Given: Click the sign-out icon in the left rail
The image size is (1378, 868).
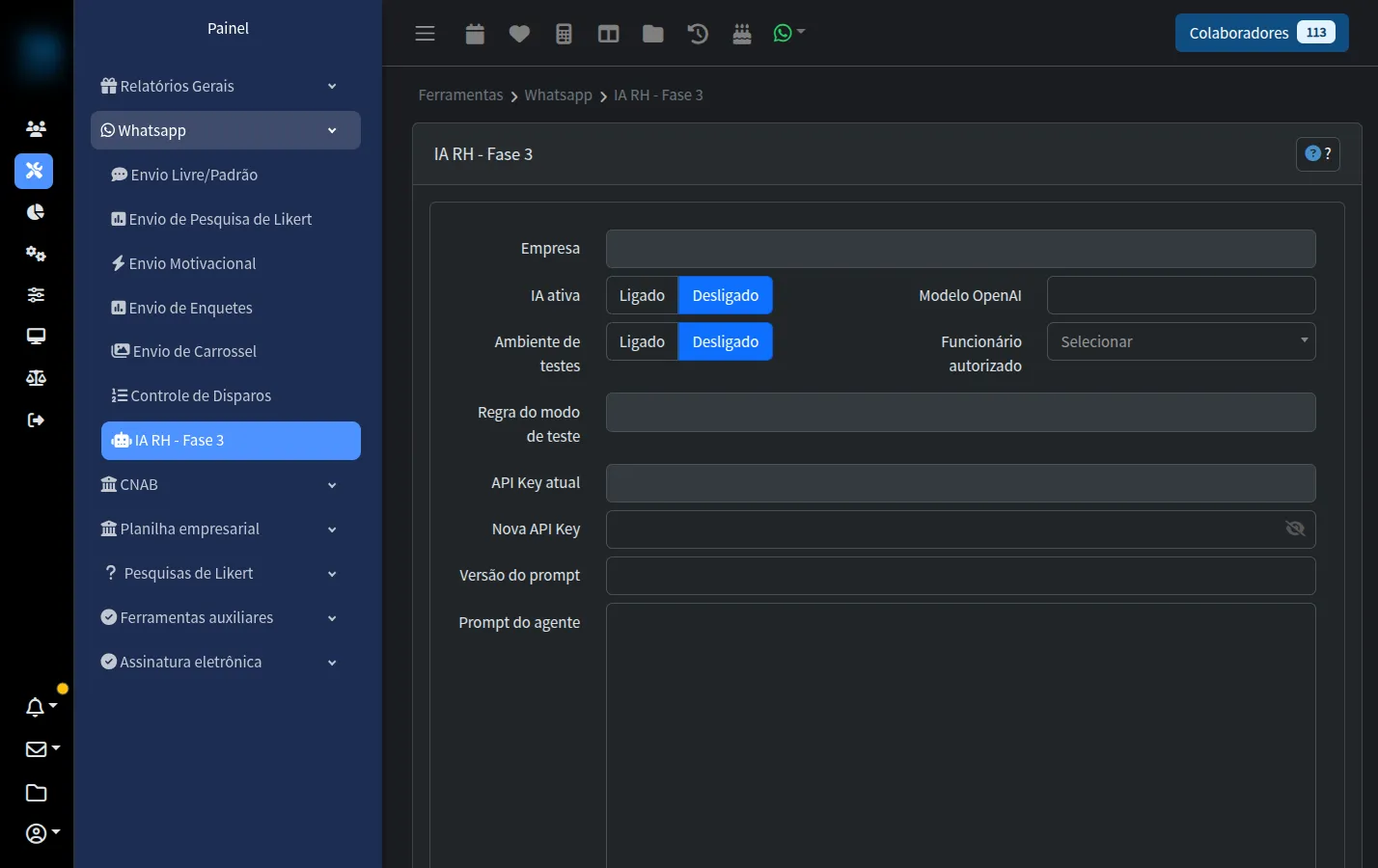Looking at the screenshot, I should point(36,420).
